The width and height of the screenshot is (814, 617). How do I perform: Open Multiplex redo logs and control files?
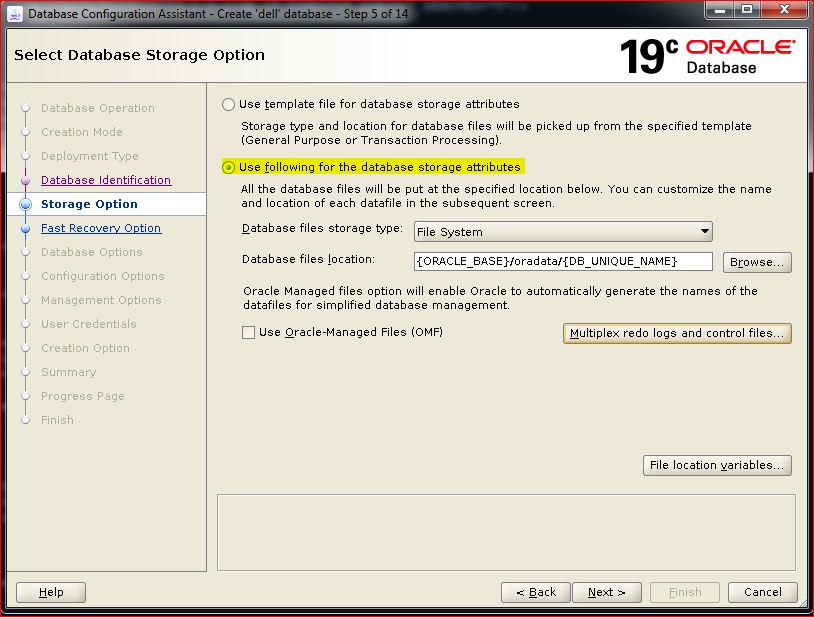click(x=677, y=333)
